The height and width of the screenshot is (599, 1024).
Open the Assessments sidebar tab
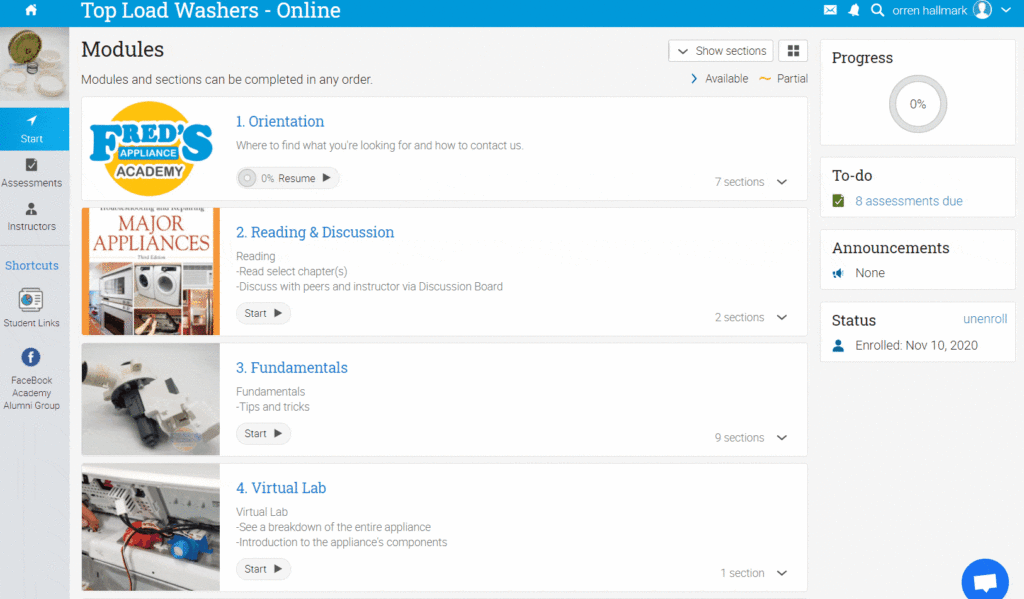[x=31, y=173]
